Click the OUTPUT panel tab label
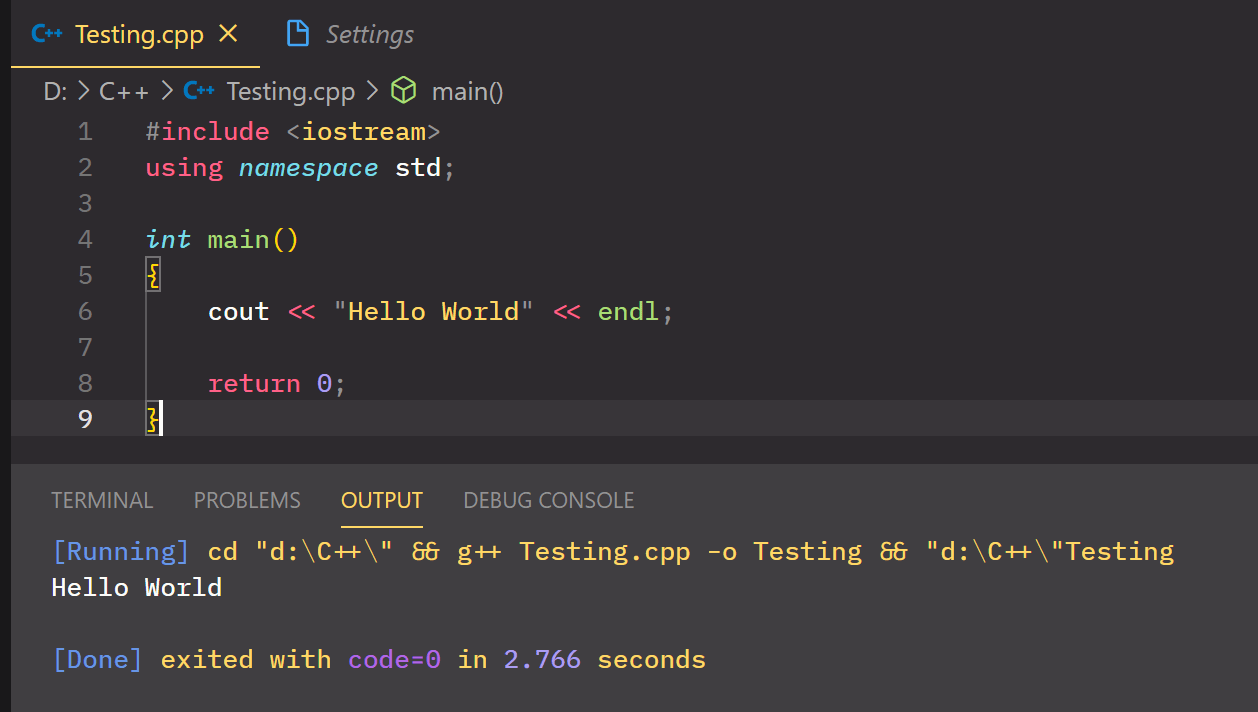 (381, 500)
